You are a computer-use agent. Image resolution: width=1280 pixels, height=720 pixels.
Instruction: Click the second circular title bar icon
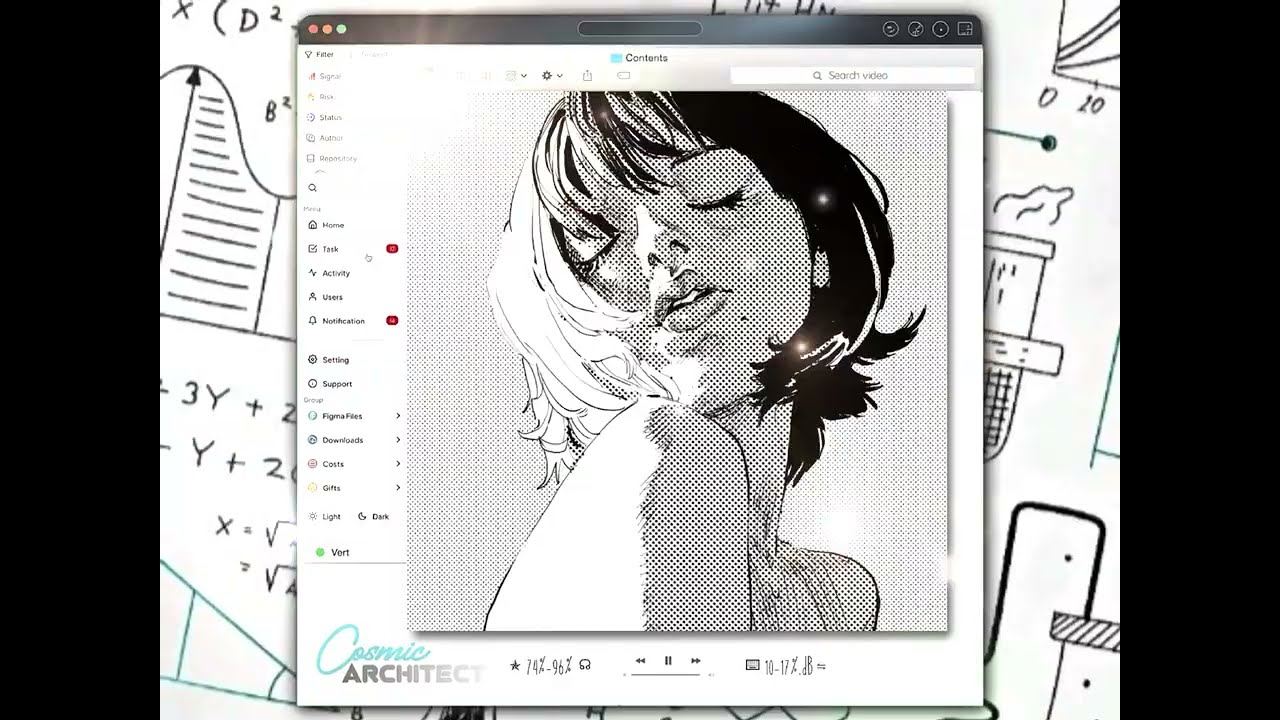(x=915, y=29)
